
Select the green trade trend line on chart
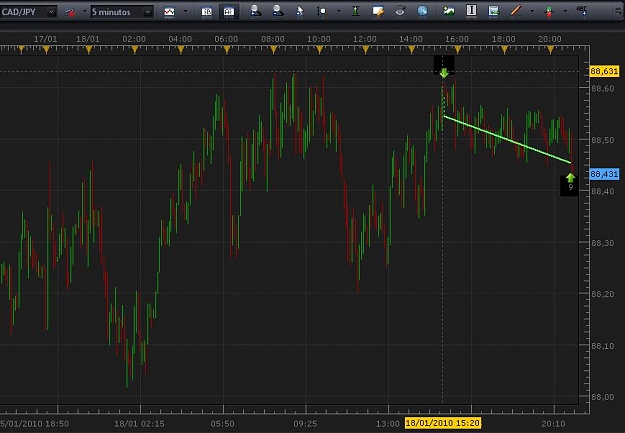pyautogui.click(x=507, y=139)
